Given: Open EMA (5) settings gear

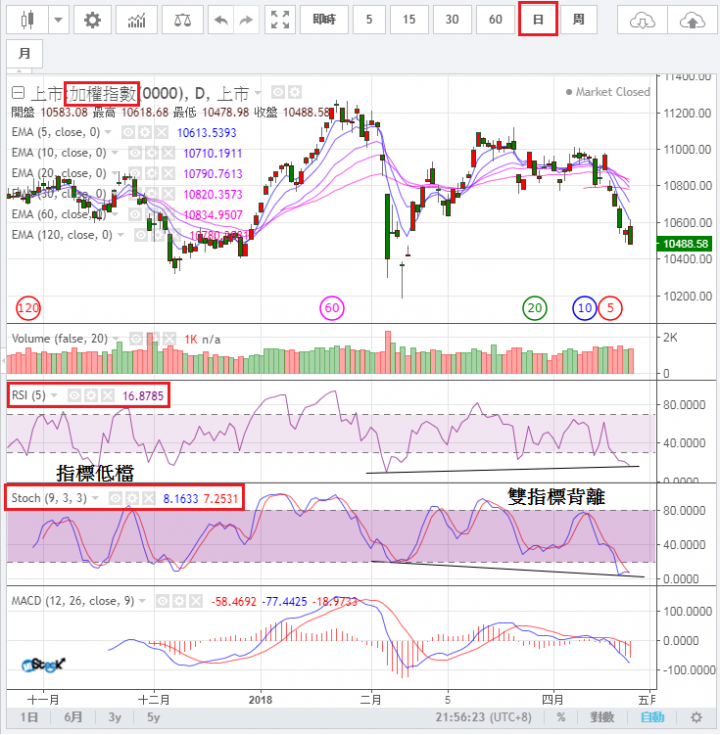Looking at the screenshot, I should click(145, 133).
